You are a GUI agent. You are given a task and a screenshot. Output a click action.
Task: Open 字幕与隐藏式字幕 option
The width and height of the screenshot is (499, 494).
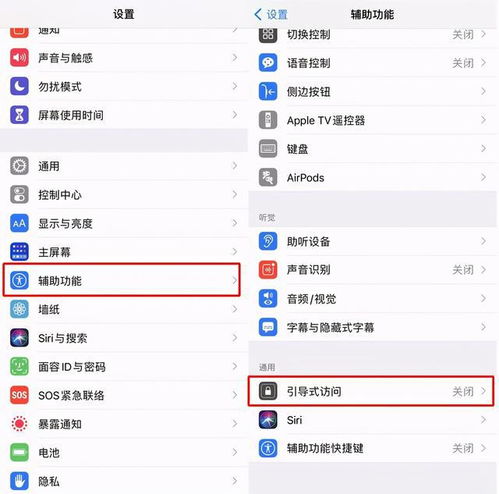[372, 327]
